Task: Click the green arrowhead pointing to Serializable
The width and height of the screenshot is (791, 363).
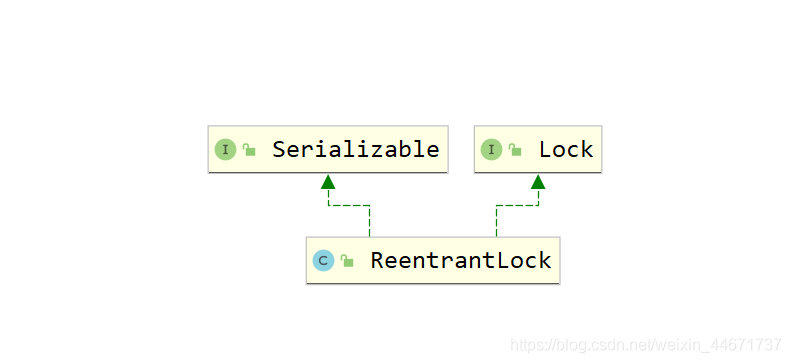Action: click(x=328, y=182)
